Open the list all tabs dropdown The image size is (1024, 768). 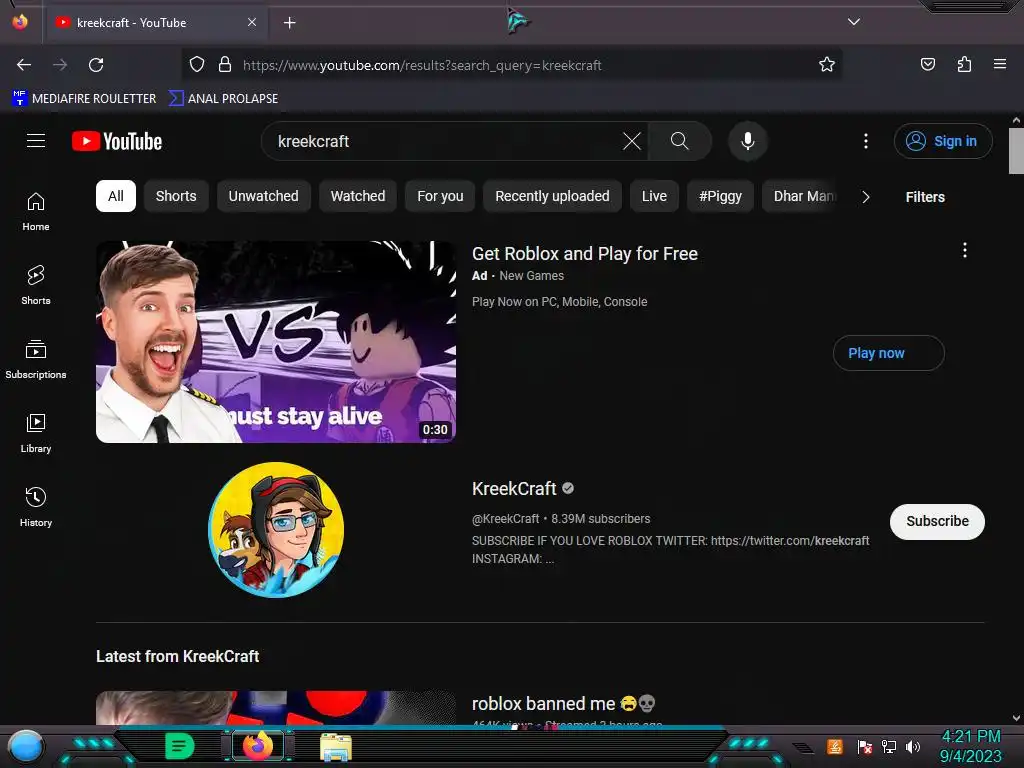coord(854,22)
